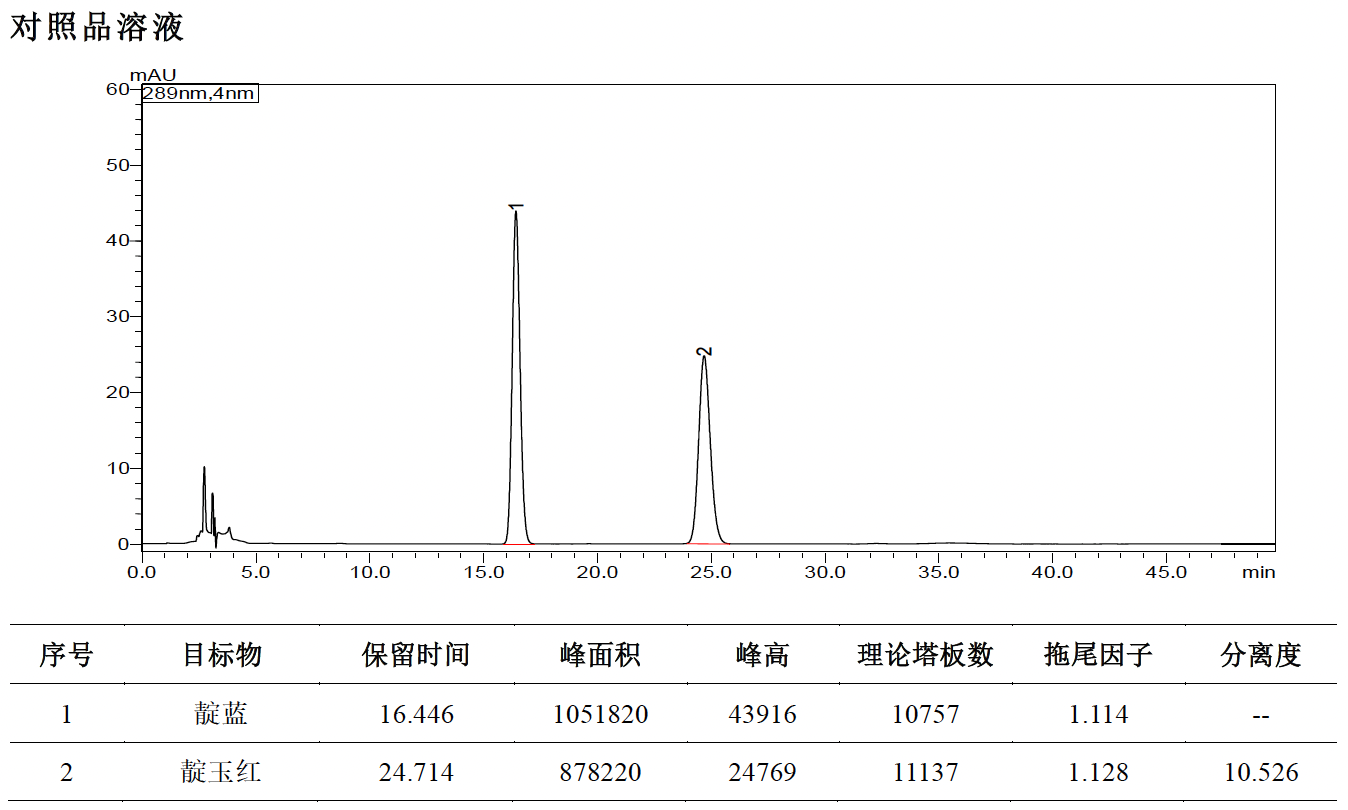This screenshot has width=1348, height=810.
Task: Click the min unit label on time axis
Action: click(x=1258, y=572)
